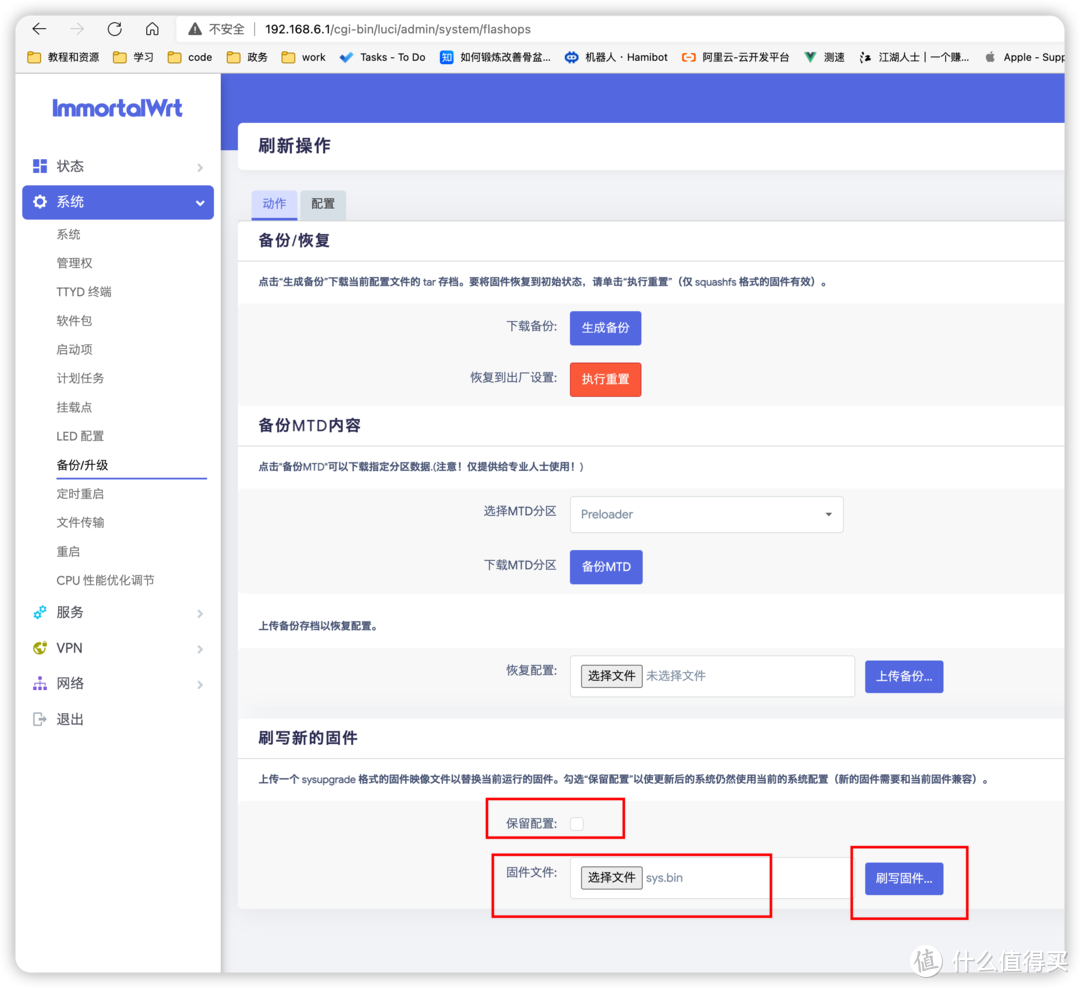Click the 网络 network topology icon
Image resolution: width=1080 pixels, height=988 pixels.
pyautogui.click(x=41, y=684)
